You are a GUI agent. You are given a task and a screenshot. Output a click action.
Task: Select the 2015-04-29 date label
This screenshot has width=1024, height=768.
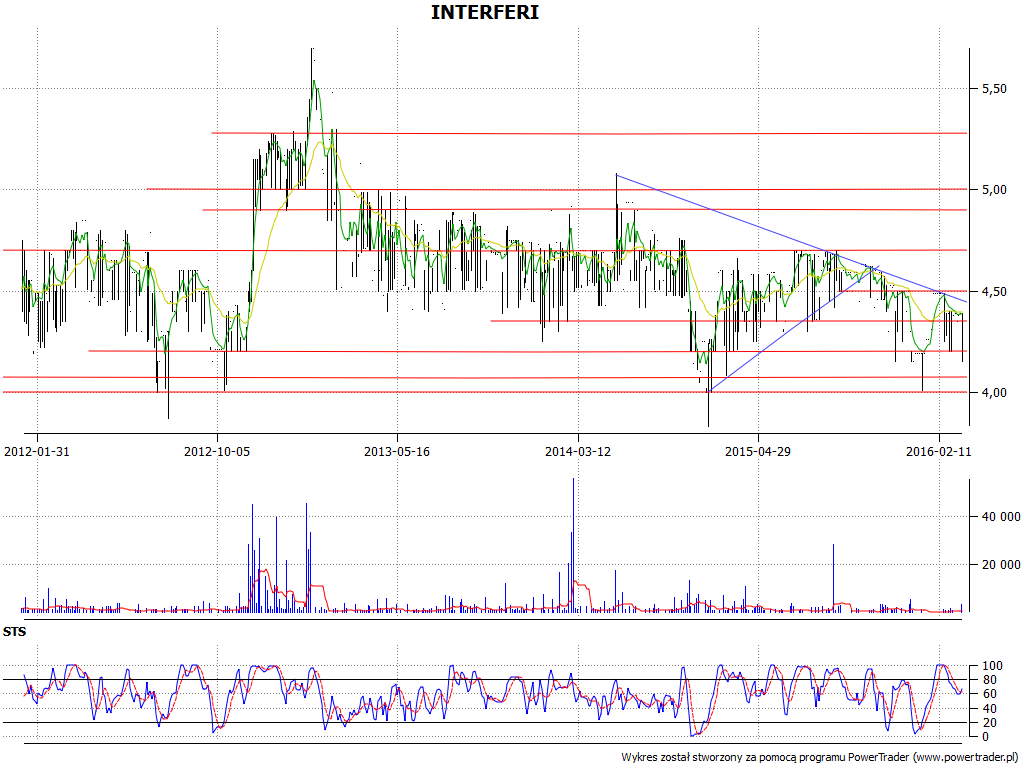tap(758, 451)
